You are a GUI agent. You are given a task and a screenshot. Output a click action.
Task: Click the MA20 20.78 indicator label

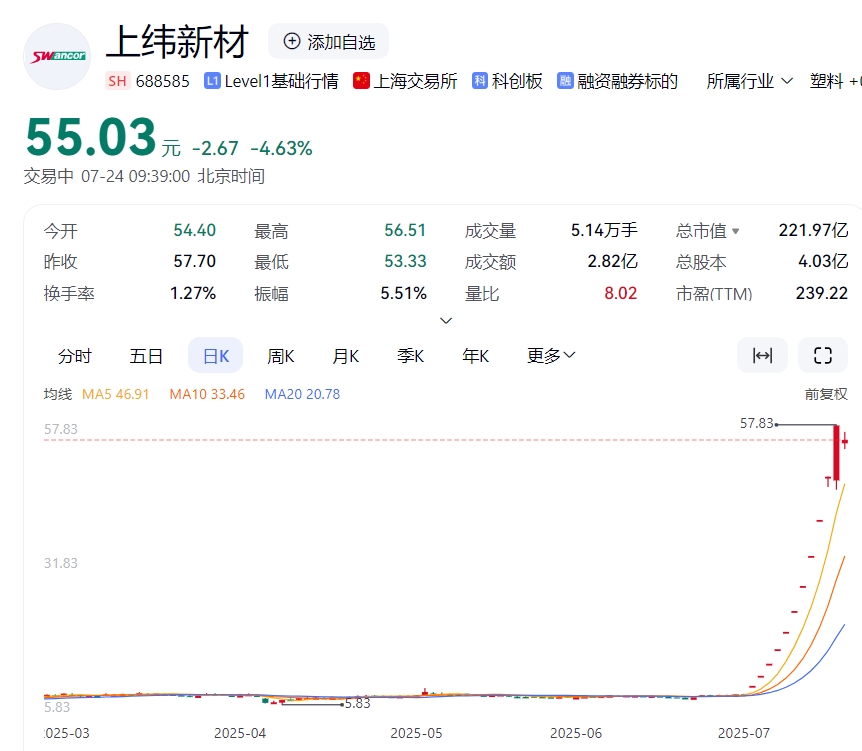click(x=302, y=394)
